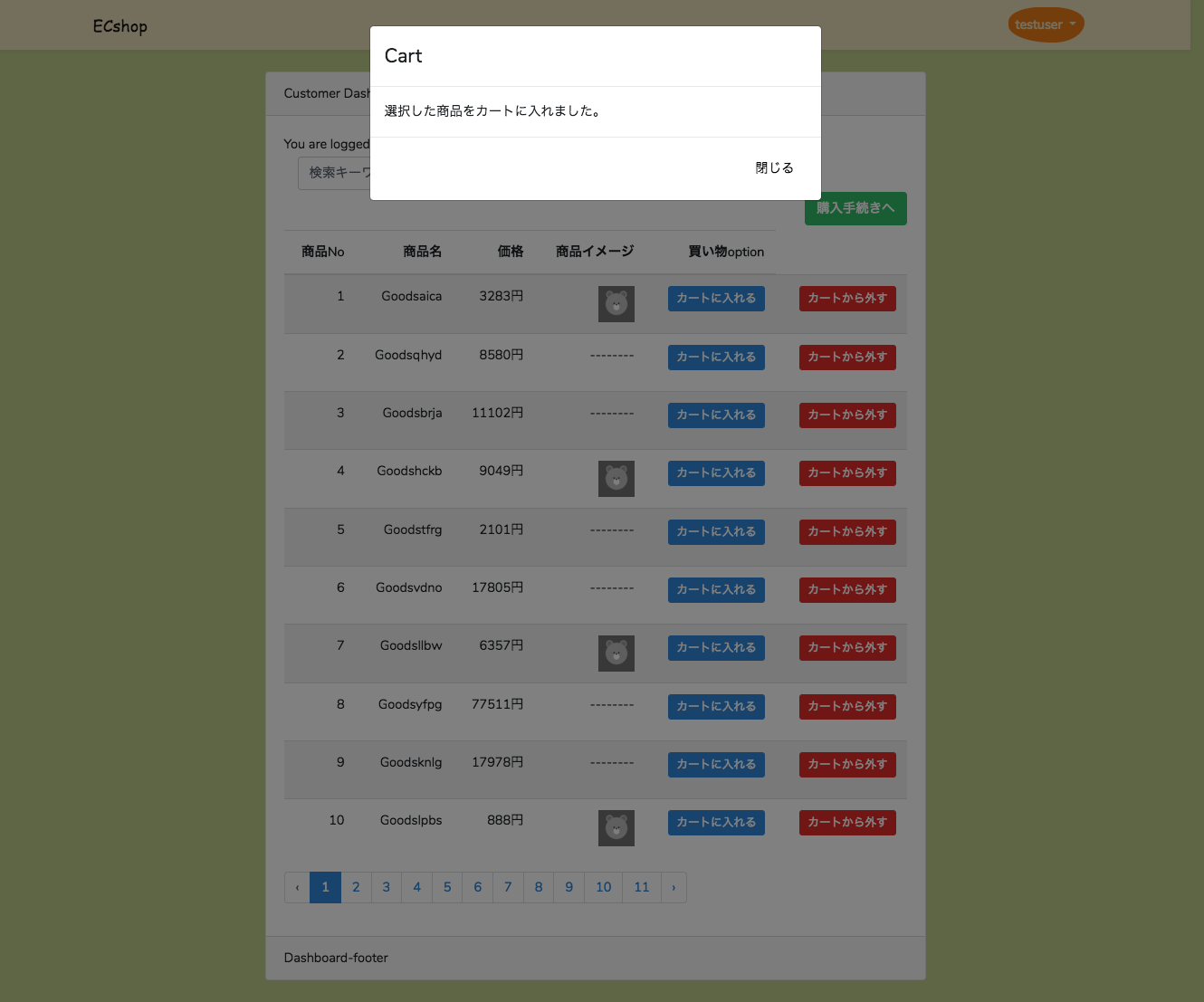Open the Goodshckb bear product image
The height and width of the screenshot is (1002, 1204).
616,479
